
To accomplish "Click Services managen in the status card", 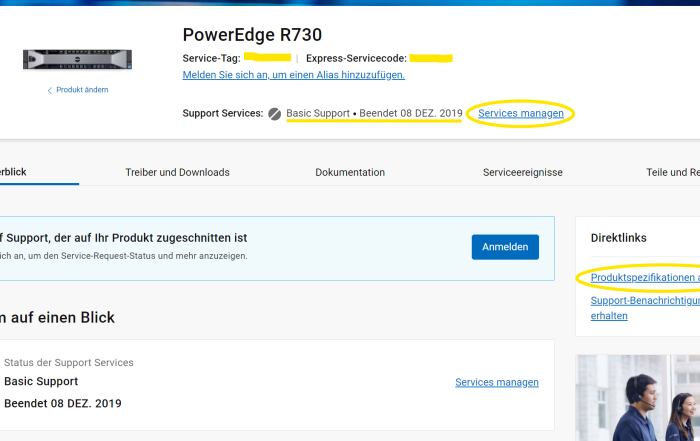I will click(497, 383).
